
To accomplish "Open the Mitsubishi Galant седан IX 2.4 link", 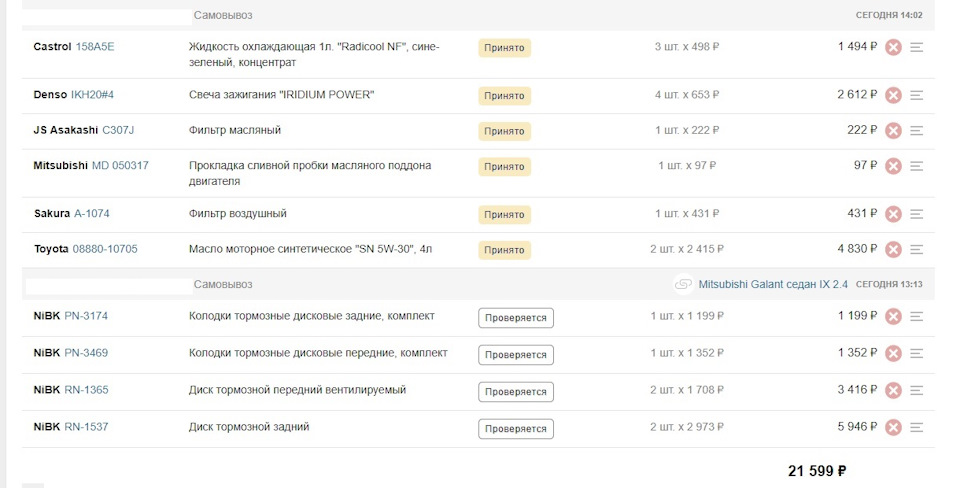I will point(773,284).
